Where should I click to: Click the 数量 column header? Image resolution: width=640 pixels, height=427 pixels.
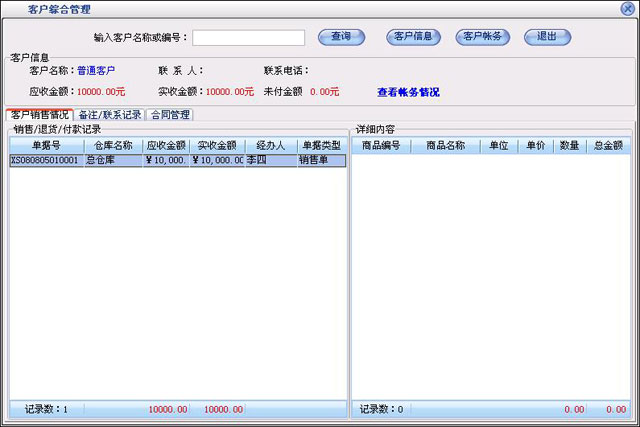(569, 146)
